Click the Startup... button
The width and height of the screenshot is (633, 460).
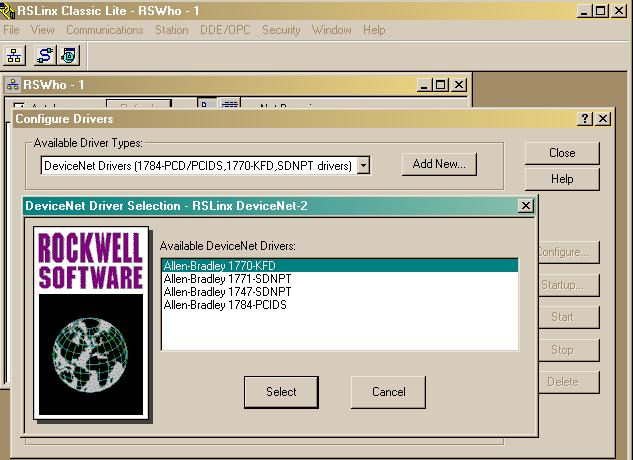click(x=568, y=285)
